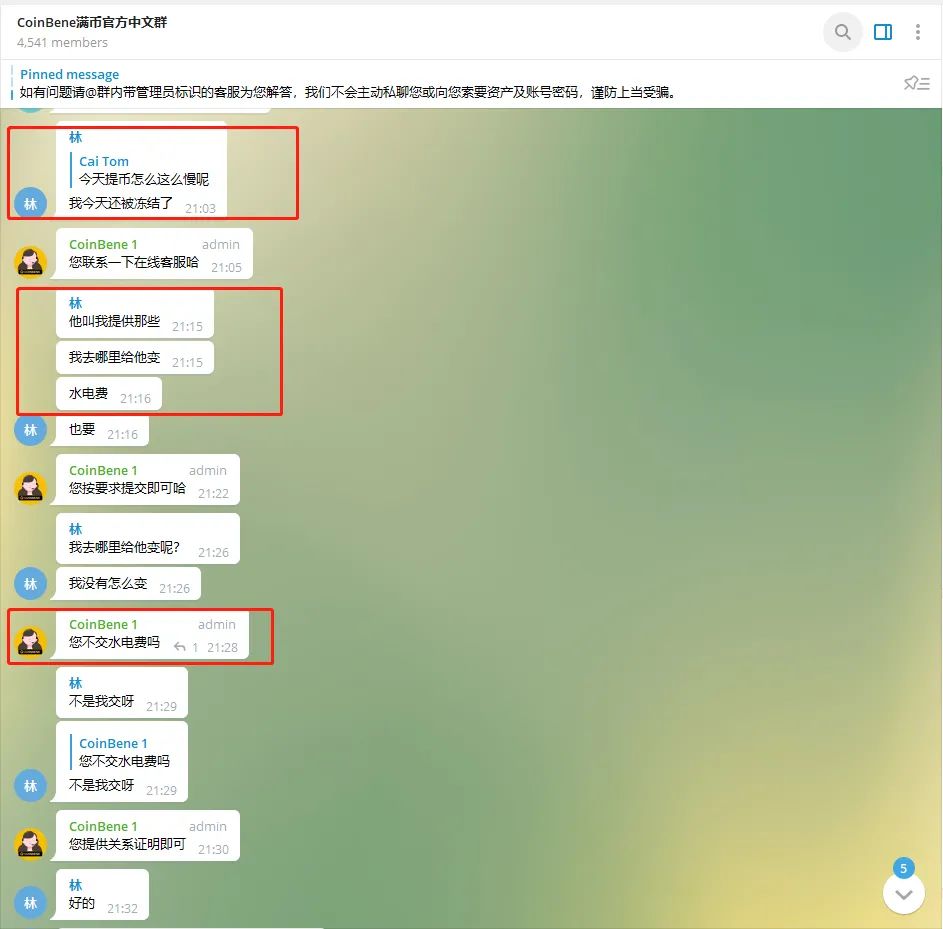View replies via the reply arrow on 21:28 message
This screenshot has width=943, height=929.
(x=179, y=648)
